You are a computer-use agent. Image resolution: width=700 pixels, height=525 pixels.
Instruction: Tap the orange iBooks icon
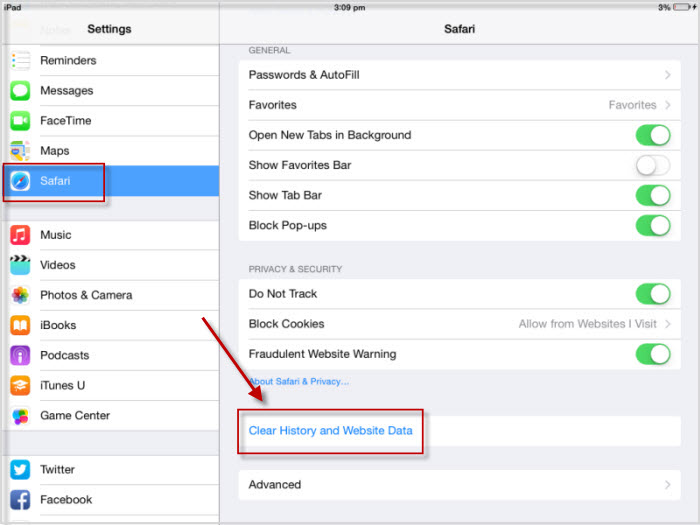tap(20, 325)
